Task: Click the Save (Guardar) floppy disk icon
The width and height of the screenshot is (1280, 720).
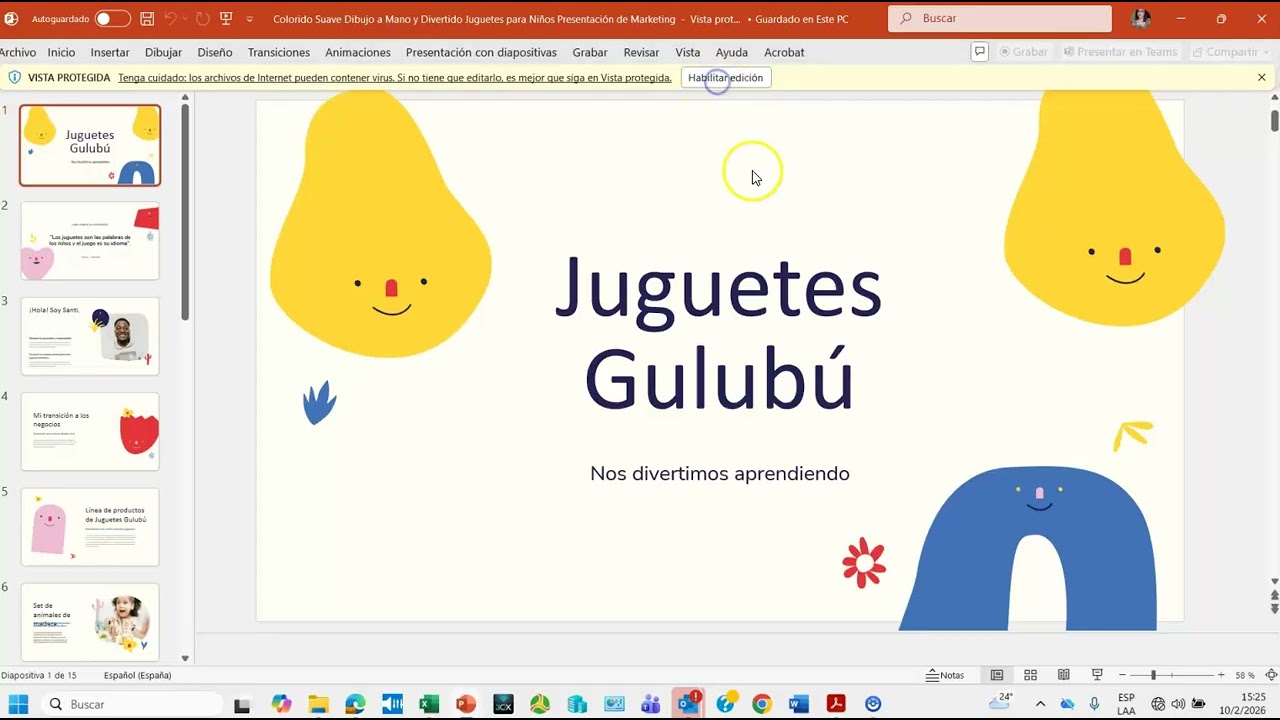Action: pyautogui.click(x=147, y=19)
